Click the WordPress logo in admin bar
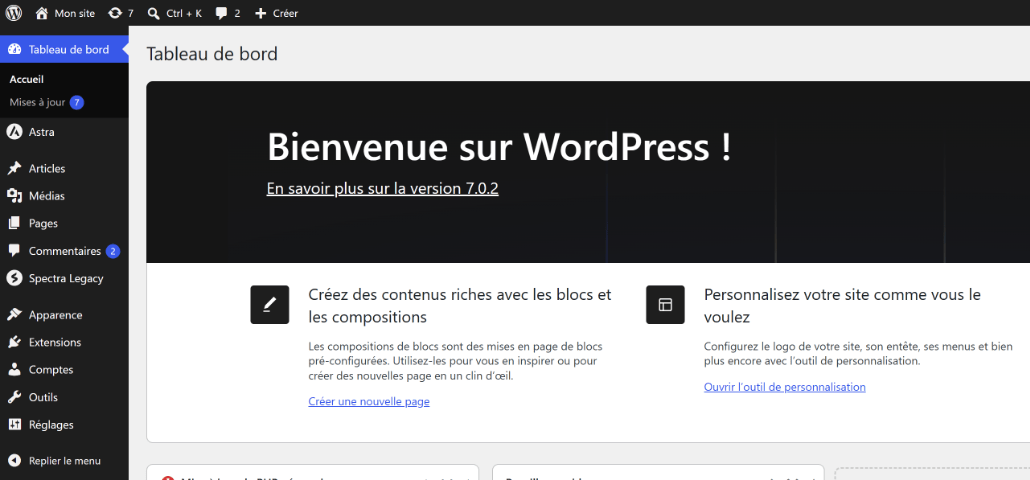Screen dimensions: 1030x480 14,12
